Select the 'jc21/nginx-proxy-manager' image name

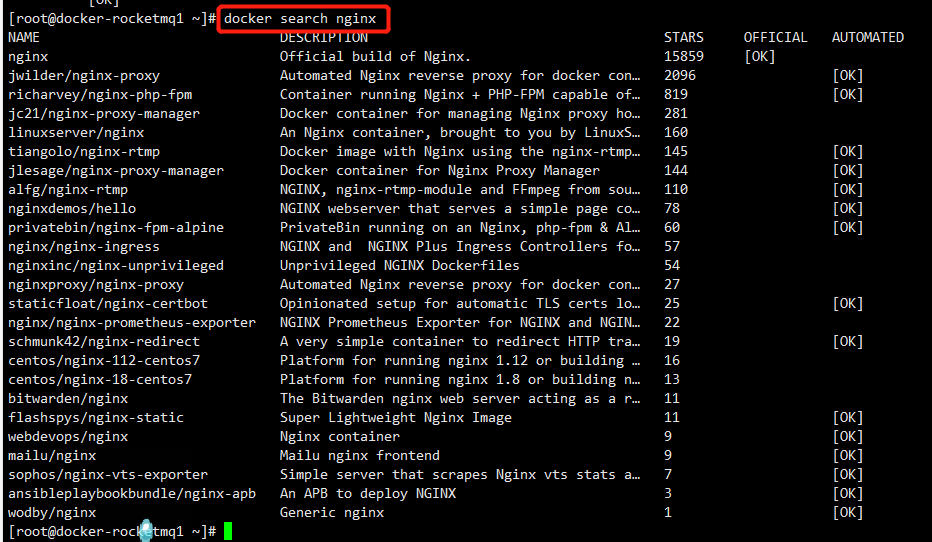click(104, 114)
